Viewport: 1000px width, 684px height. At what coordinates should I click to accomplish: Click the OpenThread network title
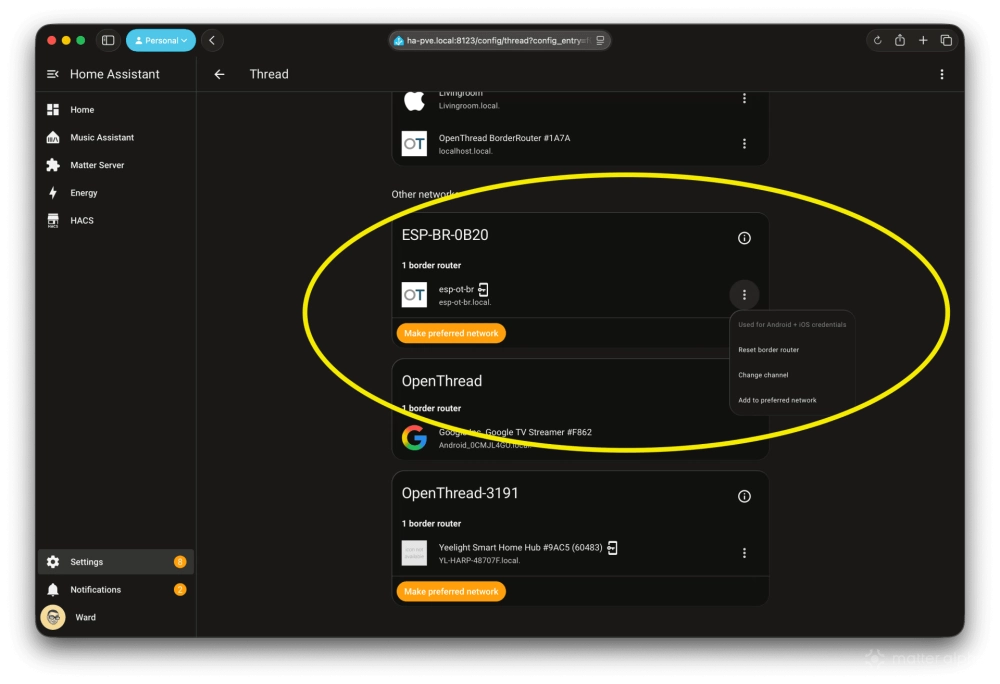point(441,381)
